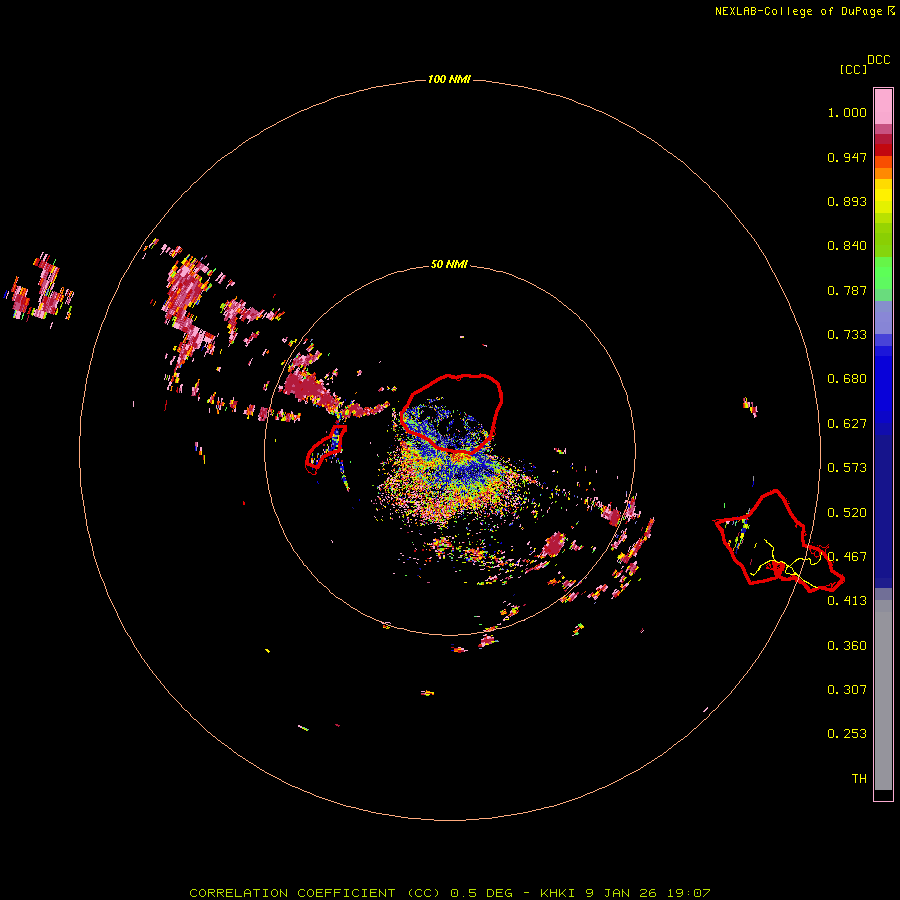Click the red color band in the scale
The image size is (900, 900).
point(883,150)
